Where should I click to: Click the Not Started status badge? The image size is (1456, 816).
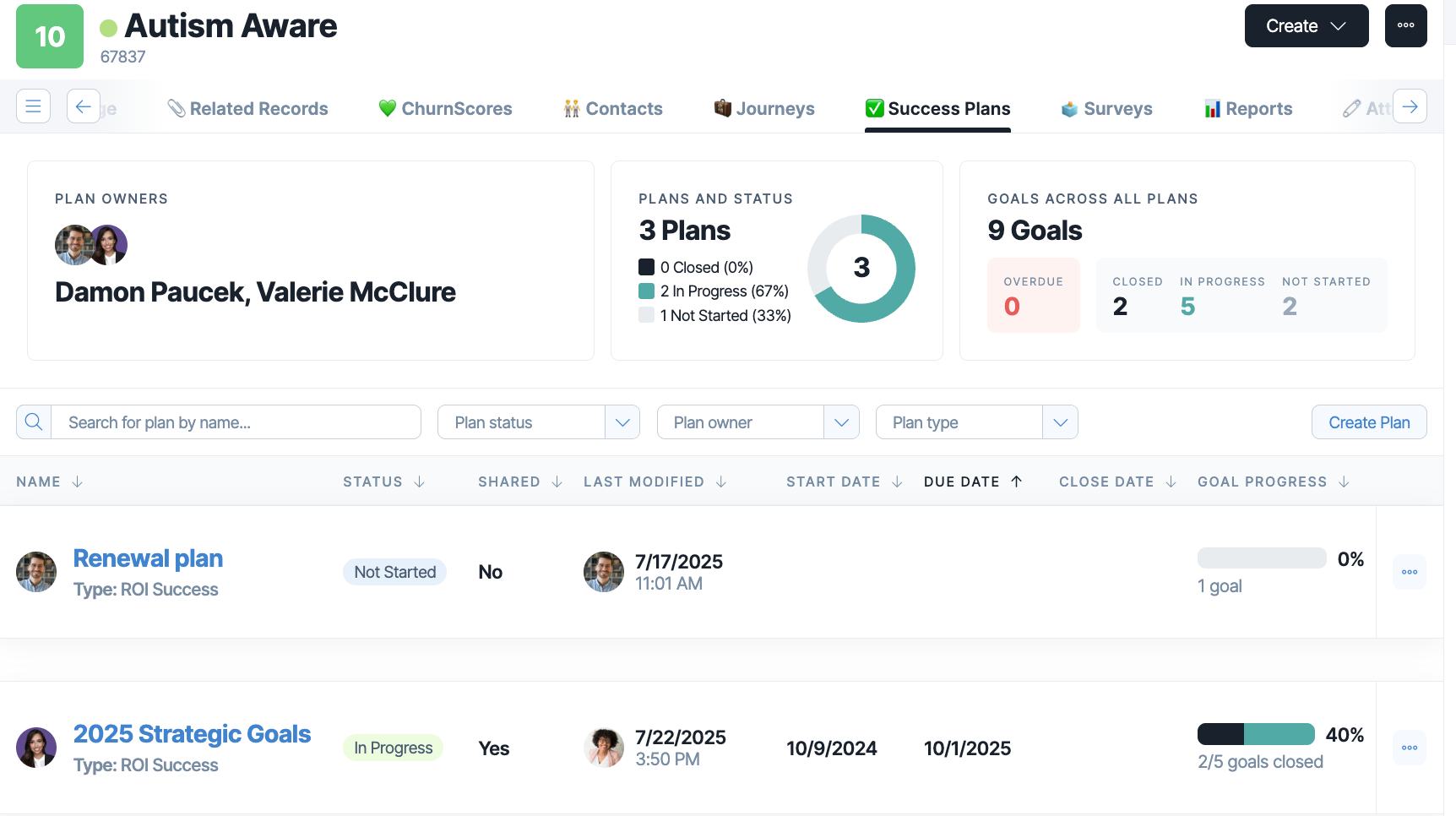pos(394,572)
